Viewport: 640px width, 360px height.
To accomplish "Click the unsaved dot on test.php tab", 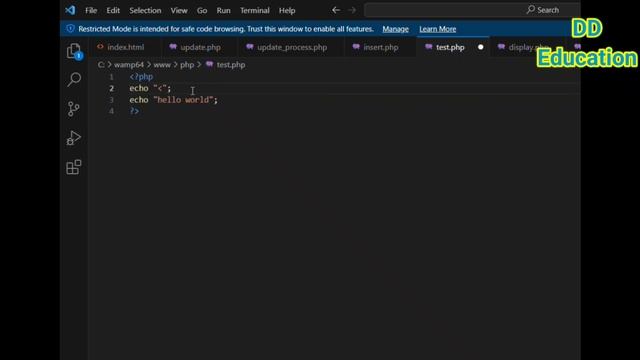I will 480,47.
